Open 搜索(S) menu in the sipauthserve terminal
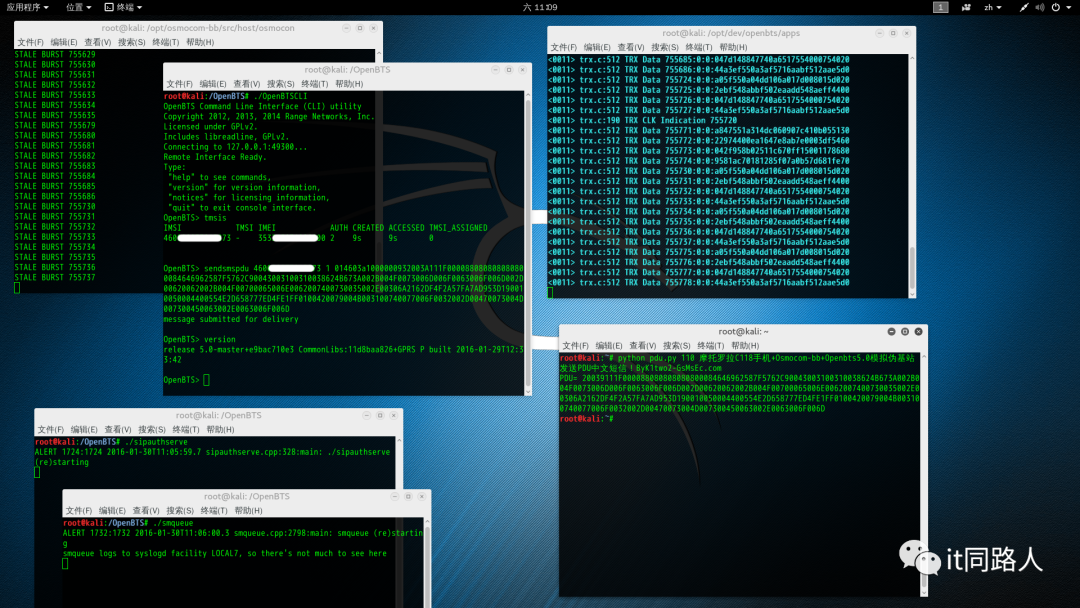 (x=152, y=430)
